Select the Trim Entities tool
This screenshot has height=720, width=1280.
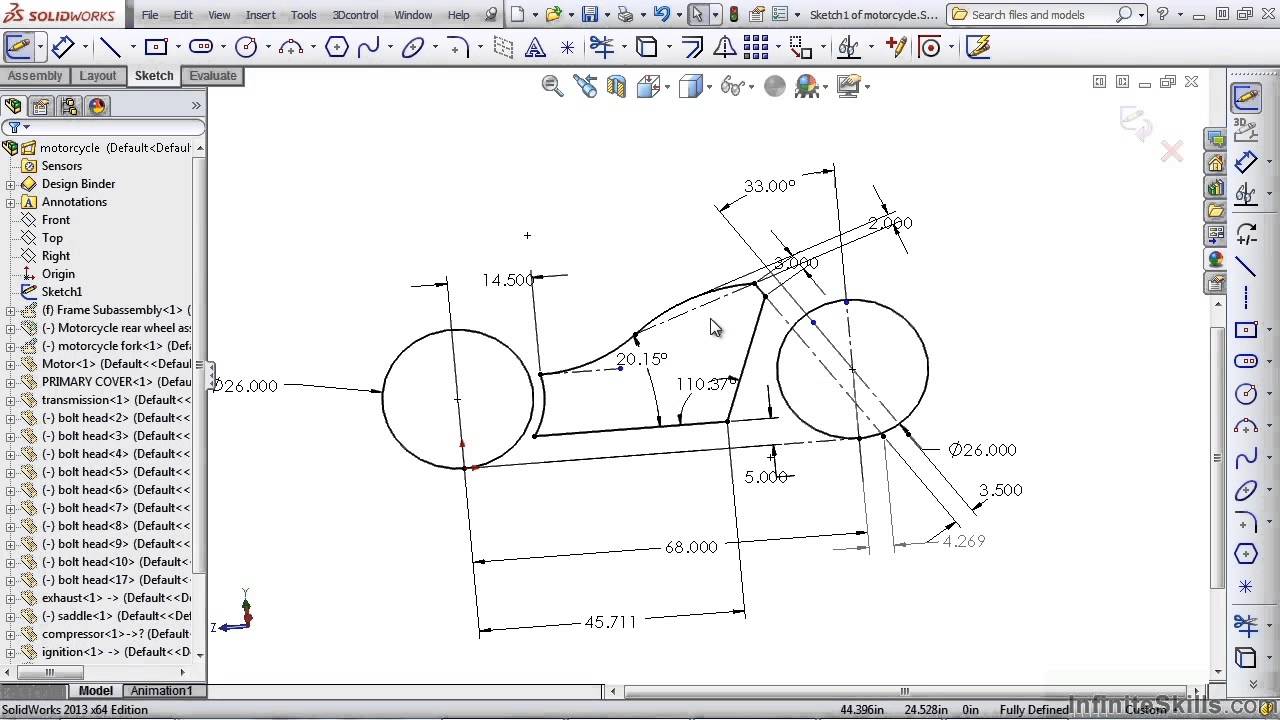click(x=604, y=47)
